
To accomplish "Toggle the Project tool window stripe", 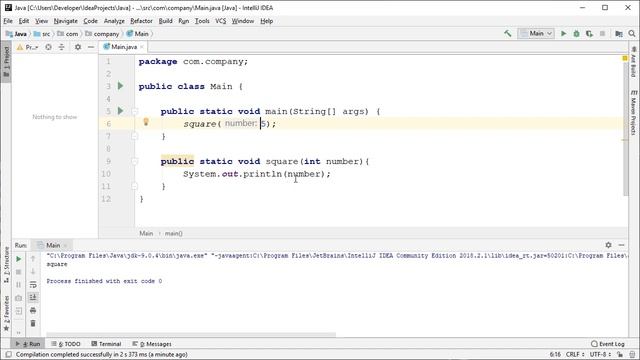I will [x=6, y=61].
